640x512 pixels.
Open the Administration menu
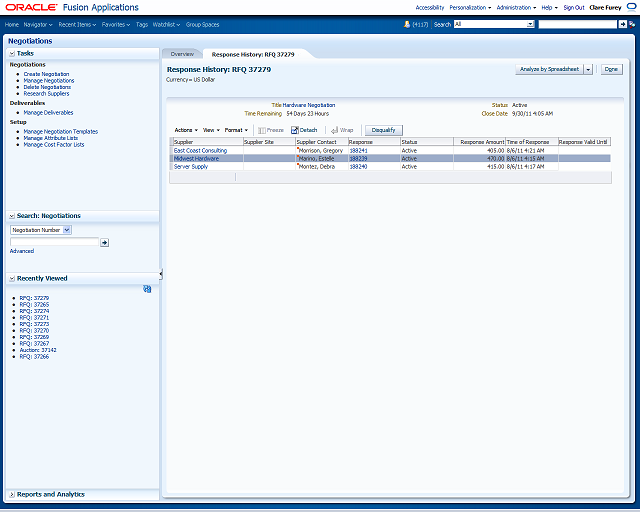516,7
